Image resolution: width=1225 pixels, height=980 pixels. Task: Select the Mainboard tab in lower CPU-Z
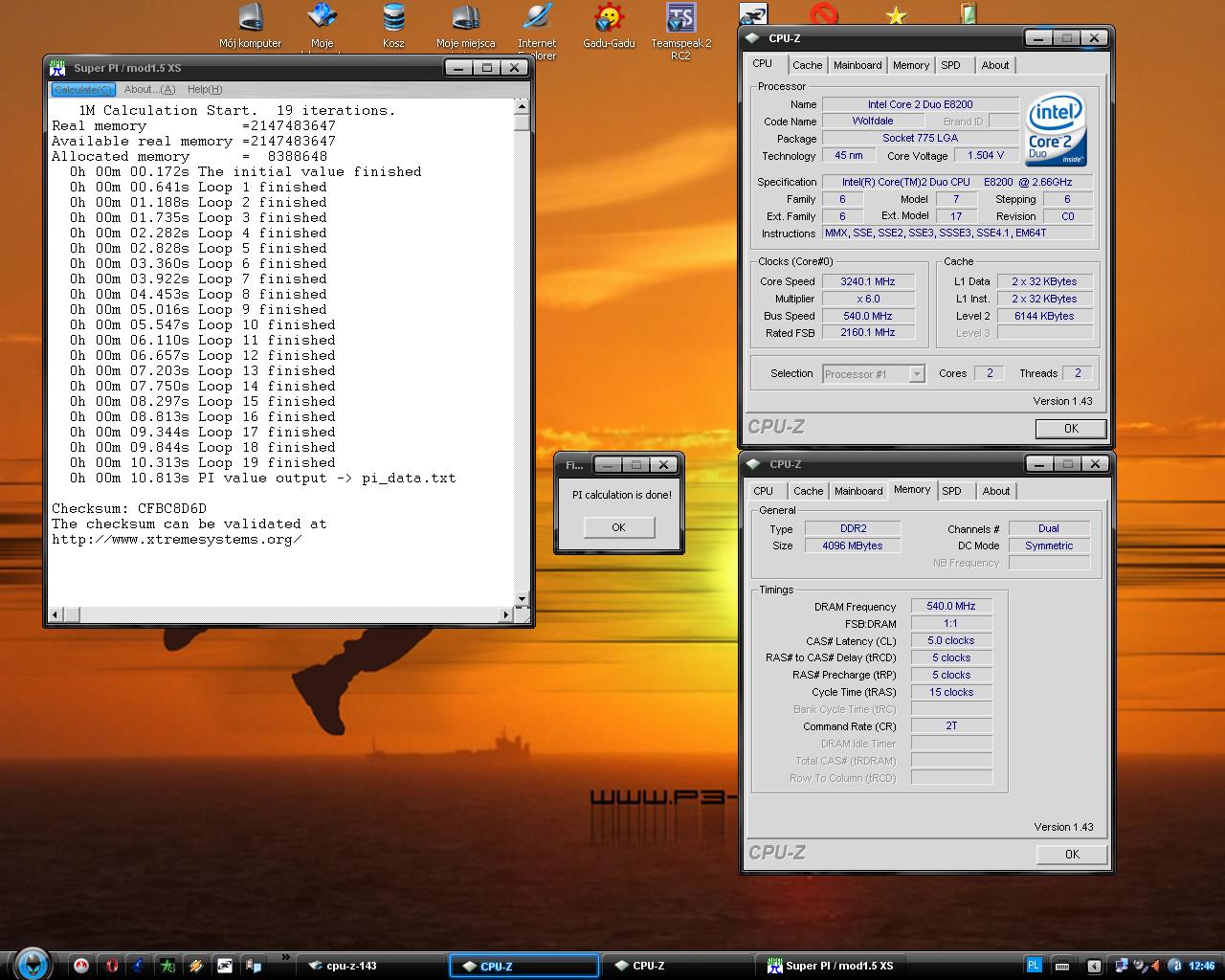pyautogui.click(x=858, y=491)
